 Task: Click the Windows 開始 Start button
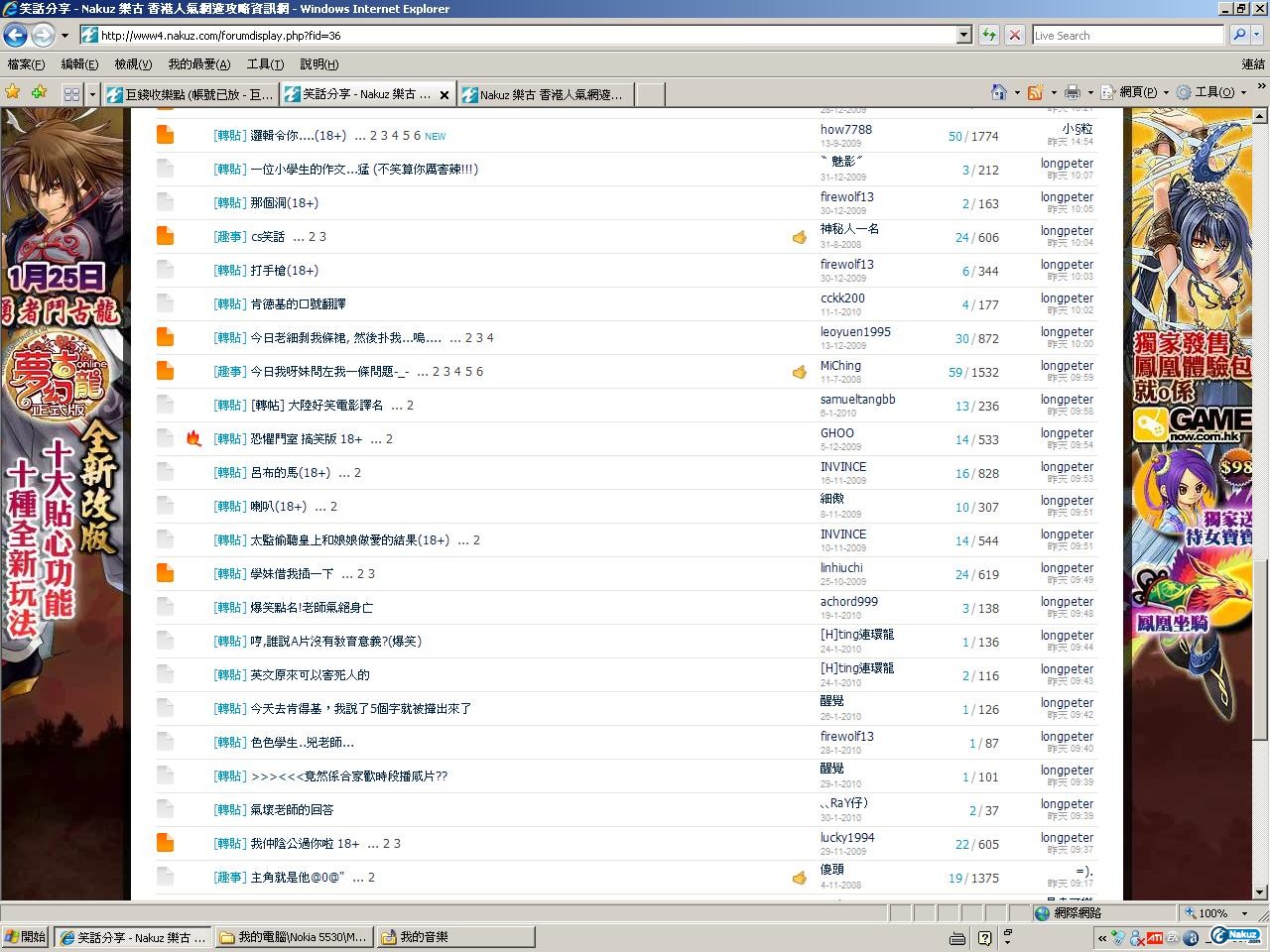coord(25,936)
